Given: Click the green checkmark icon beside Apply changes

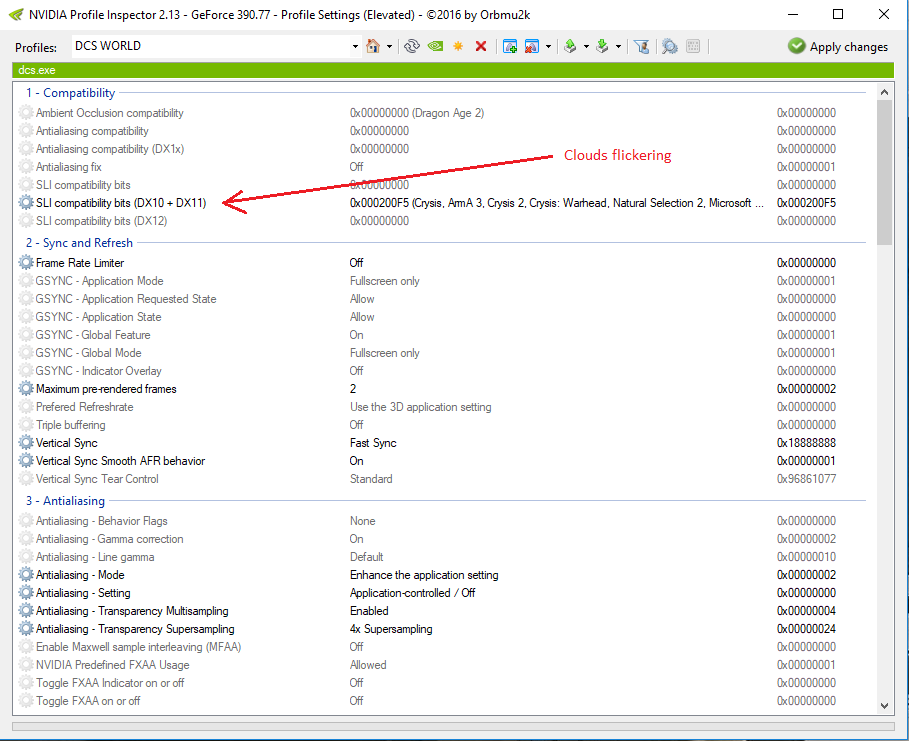Looking at the screenshot, I should click(x=797, y=46).
